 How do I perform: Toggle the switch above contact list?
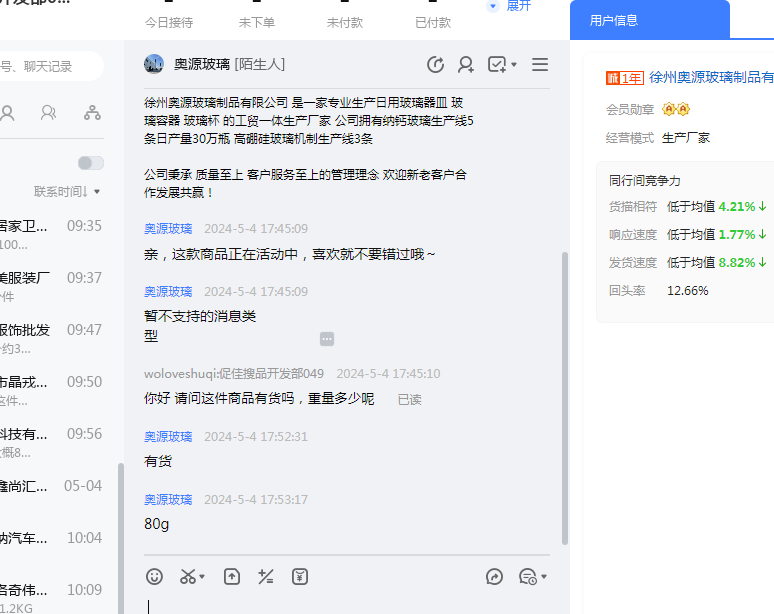tap(90, 163)
